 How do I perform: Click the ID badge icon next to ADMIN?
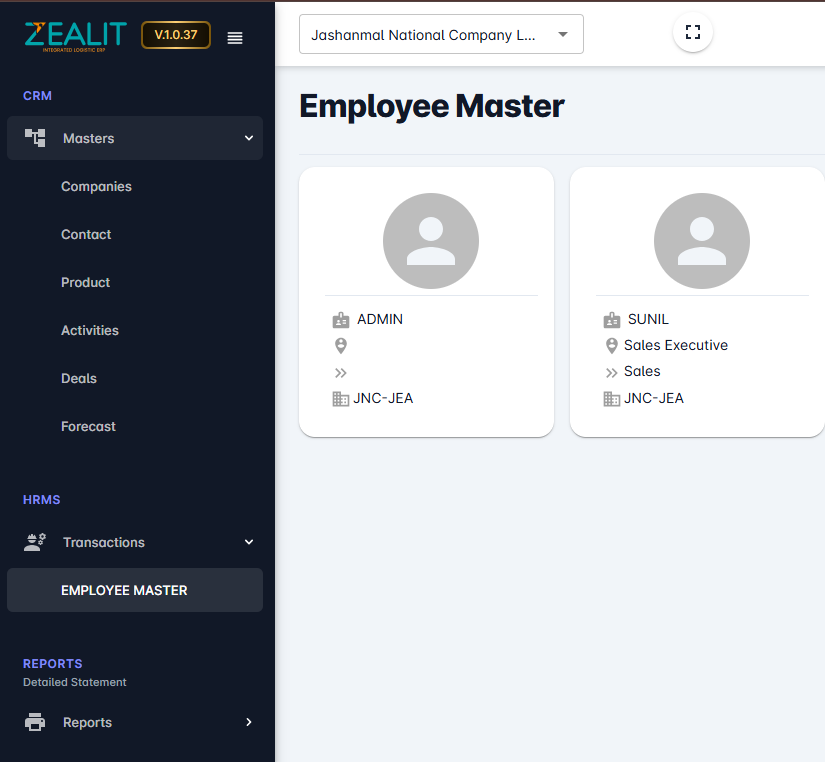[341, 320]
